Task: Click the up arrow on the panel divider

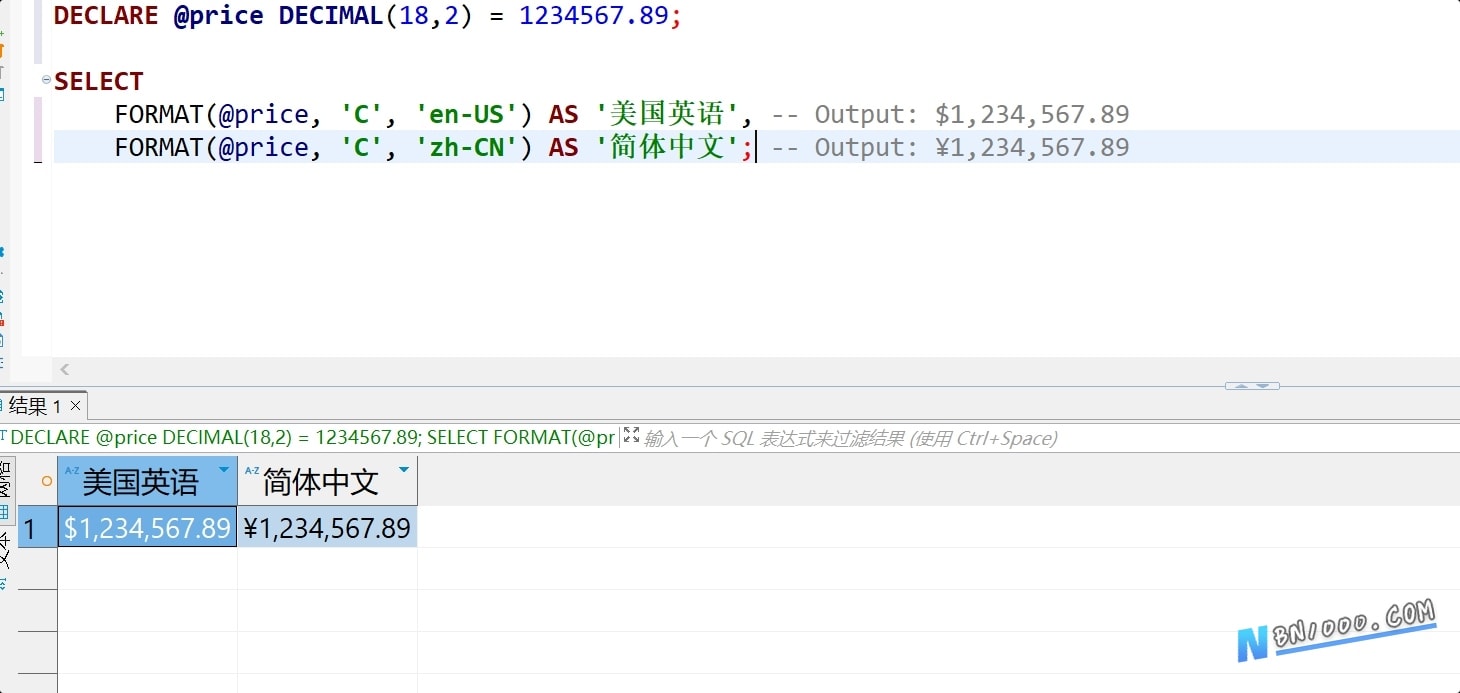Action: pyautogui.click(x=1241, y=386)
